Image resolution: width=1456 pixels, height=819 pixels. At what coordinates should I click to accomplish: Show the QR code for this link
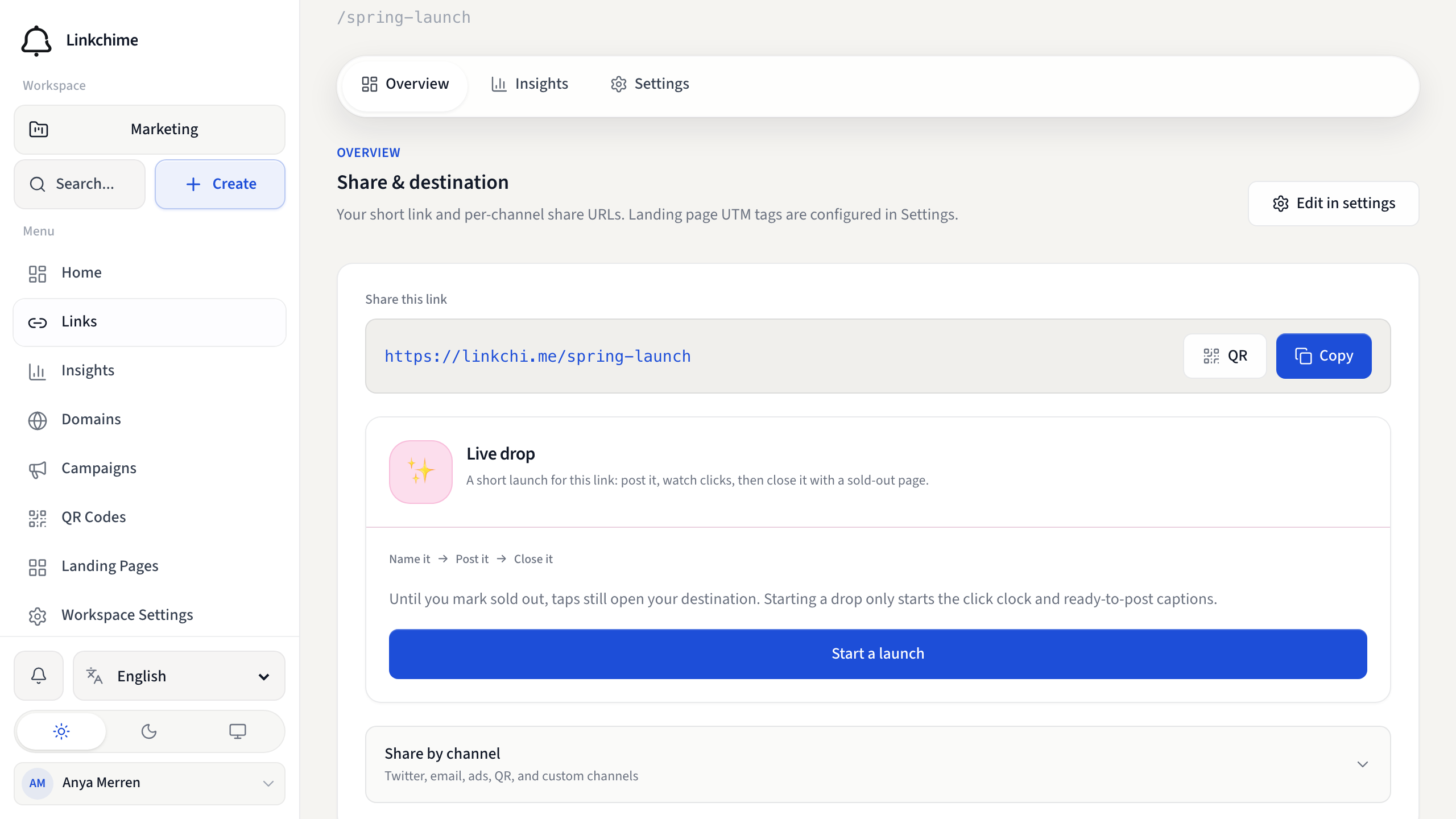click(x=1225, y=356)
